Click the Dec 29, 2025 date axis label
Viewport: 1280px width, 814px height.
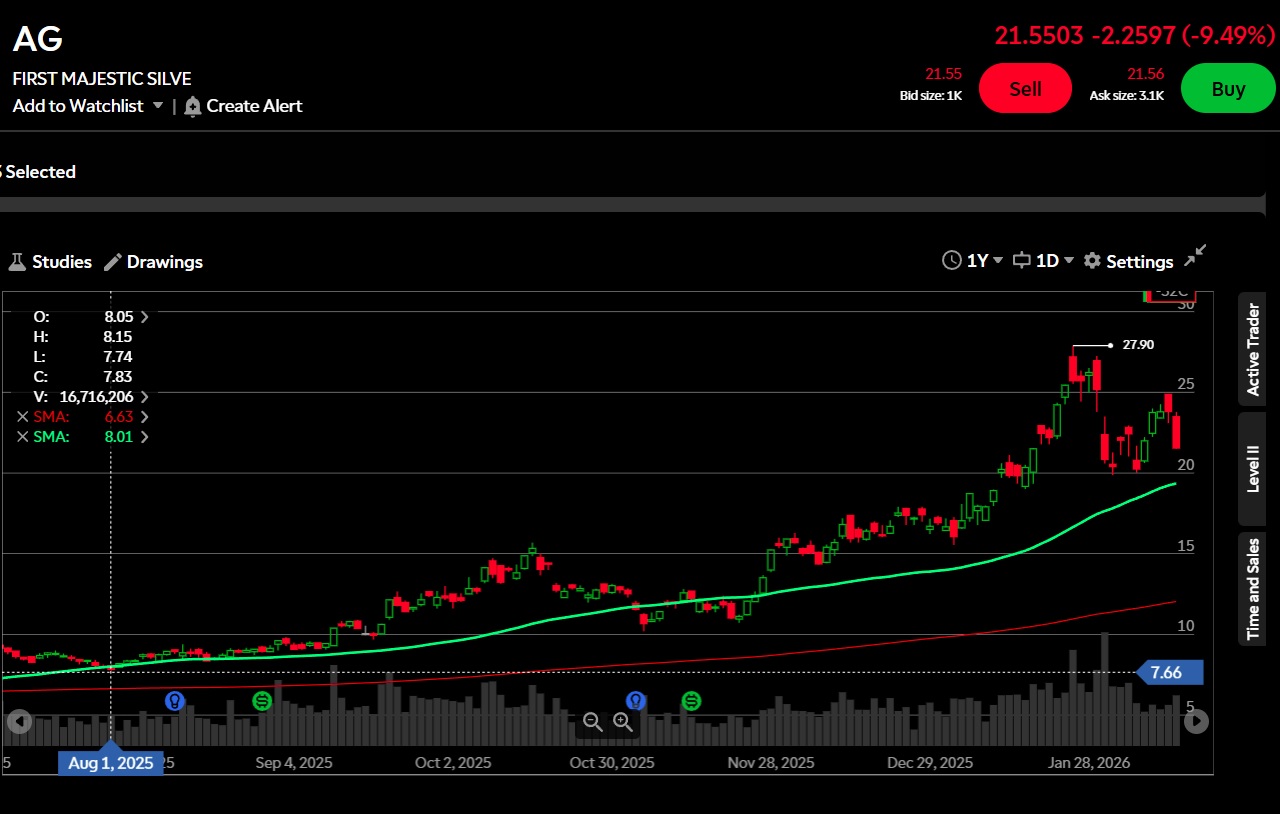coord(930,763)
